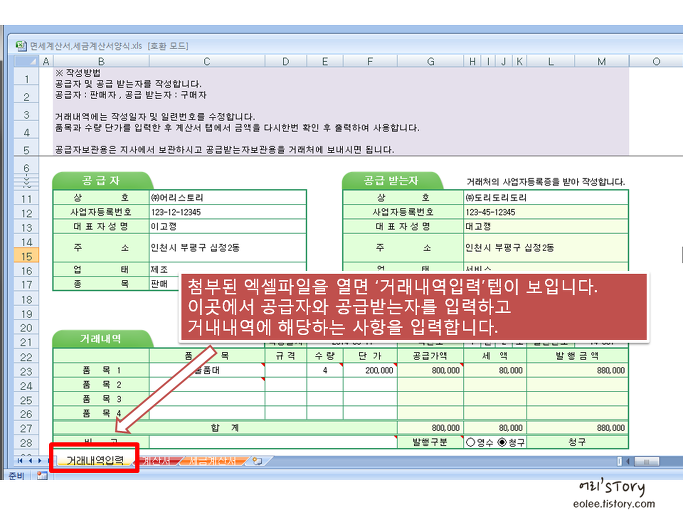Click the 합계 issue total 880,000
Screen dimensions: 683x512
point(577,428)
